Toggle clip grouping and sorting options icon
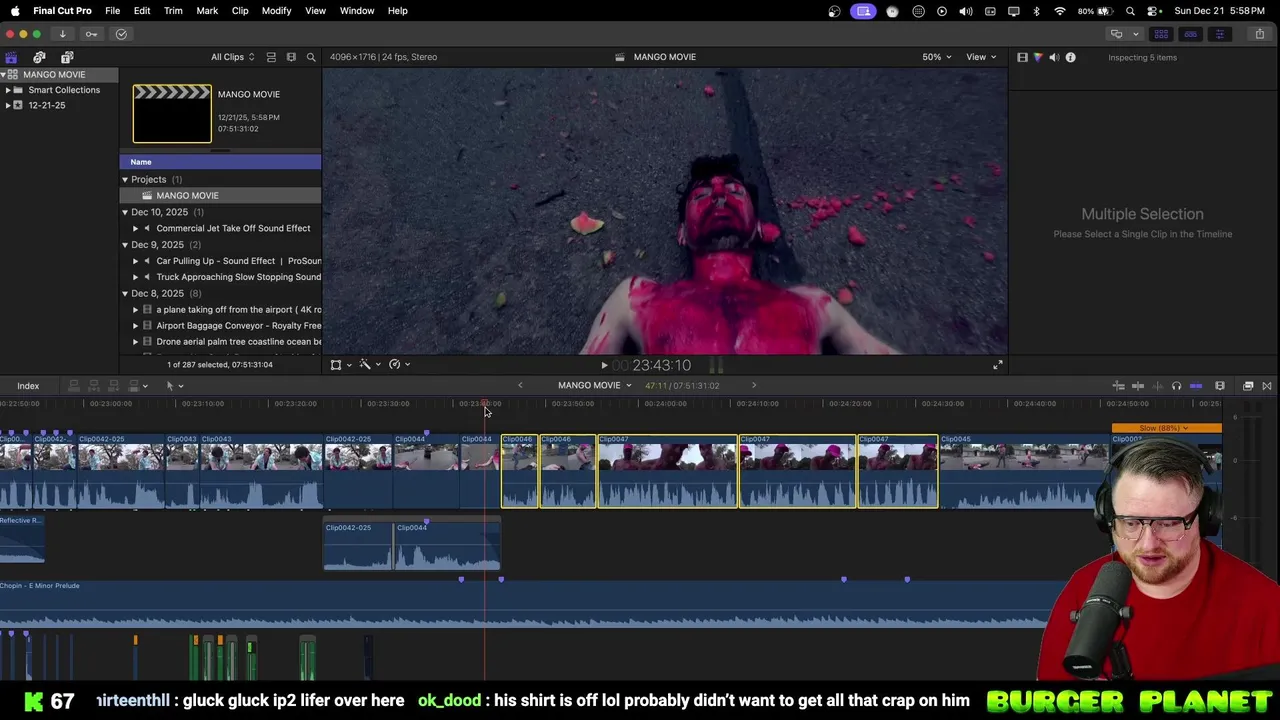 pyautogui.click(x=271, y=57)
